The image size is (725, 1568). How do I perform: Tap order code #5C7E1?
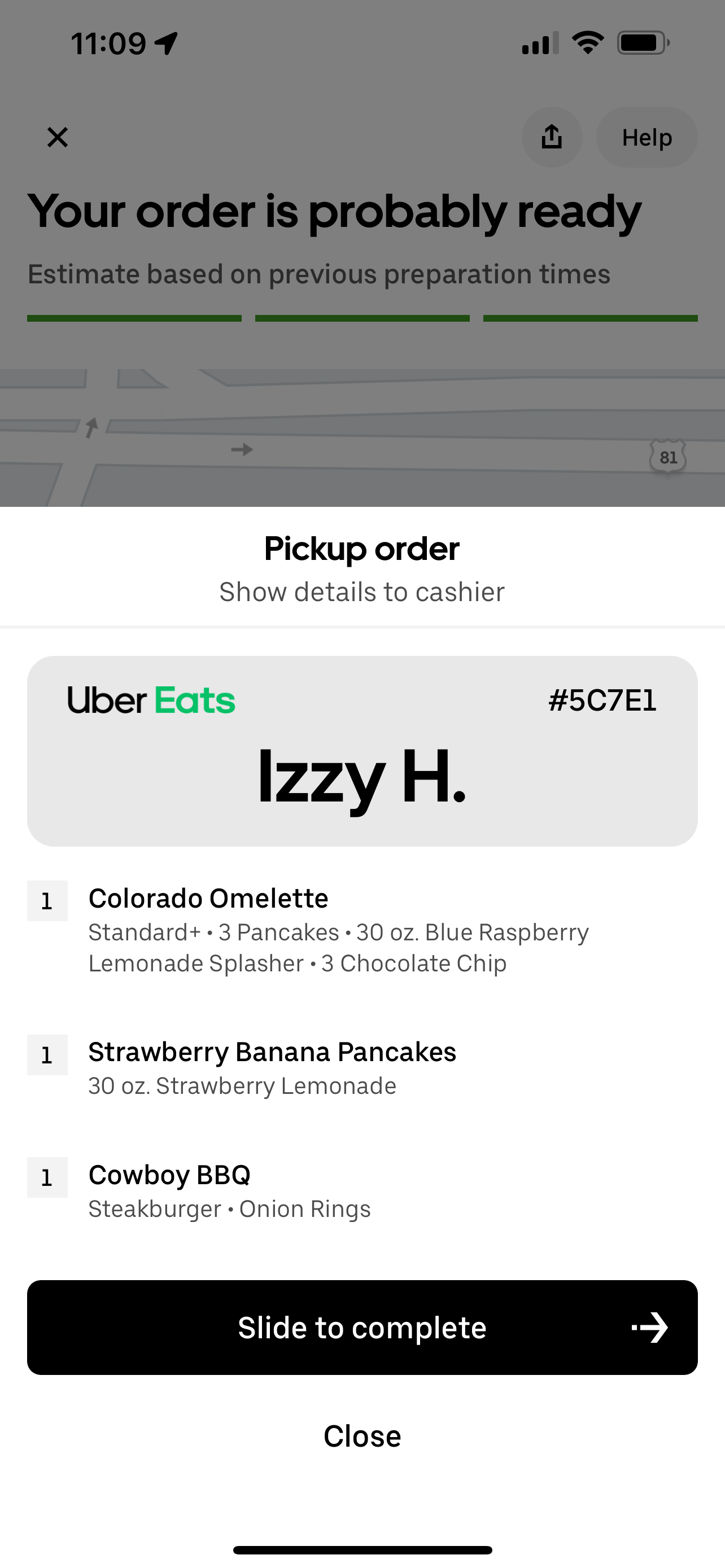pyautogui.click(x=602, y=700)
